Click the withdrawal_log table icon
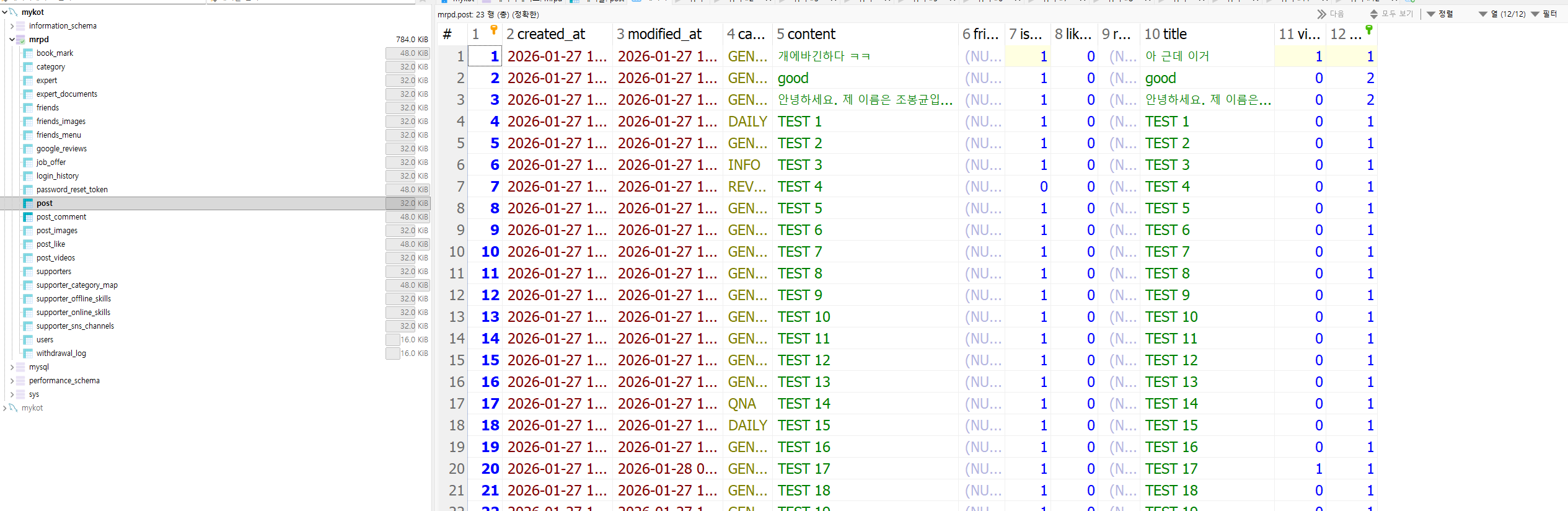1568x511 pixels. click(x=28, y=353)
